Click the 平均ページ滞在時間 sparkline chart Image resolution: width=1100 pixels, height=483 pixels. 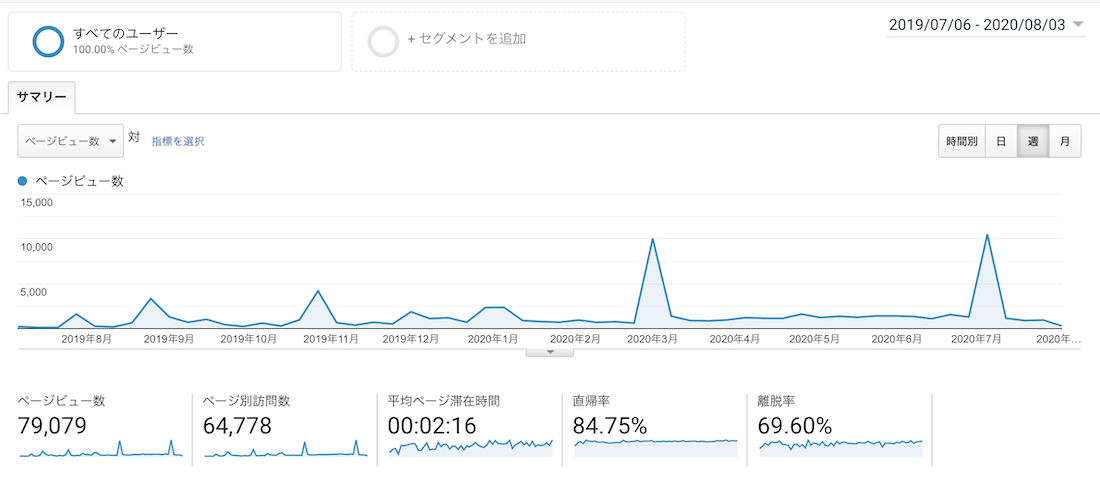(470, 447)
